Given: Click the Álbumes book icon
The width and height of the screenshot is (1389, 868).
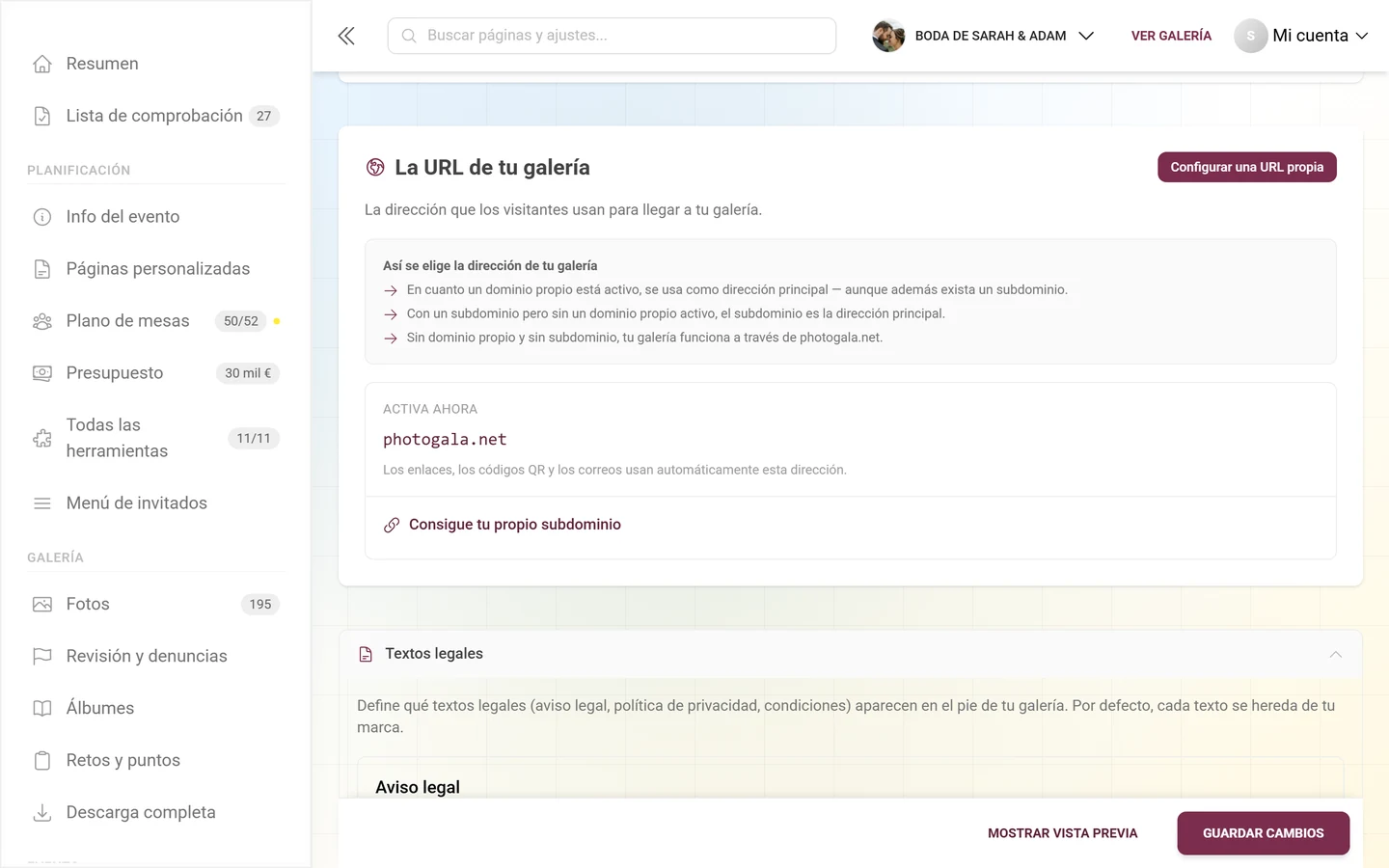Looking at the screenshot, I should [42, 709].
